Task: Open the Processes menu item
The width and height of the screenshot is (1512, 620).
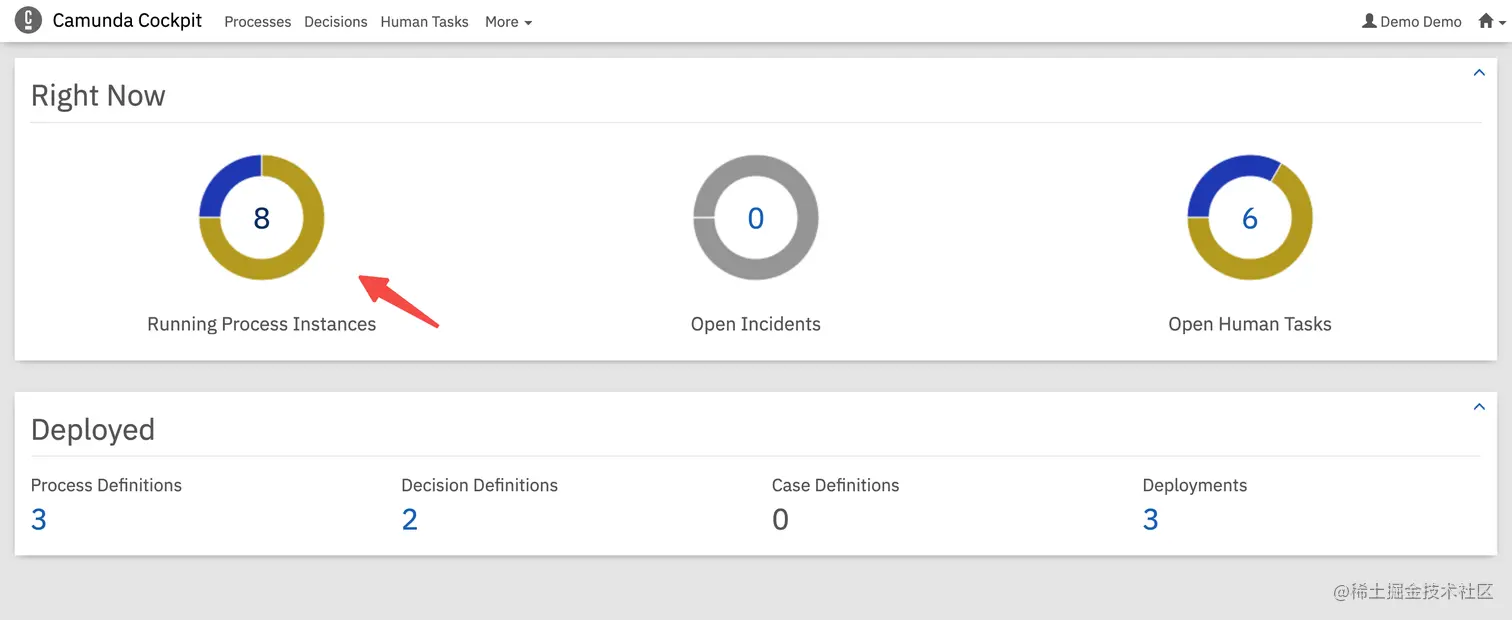Action: click(258, 21)
